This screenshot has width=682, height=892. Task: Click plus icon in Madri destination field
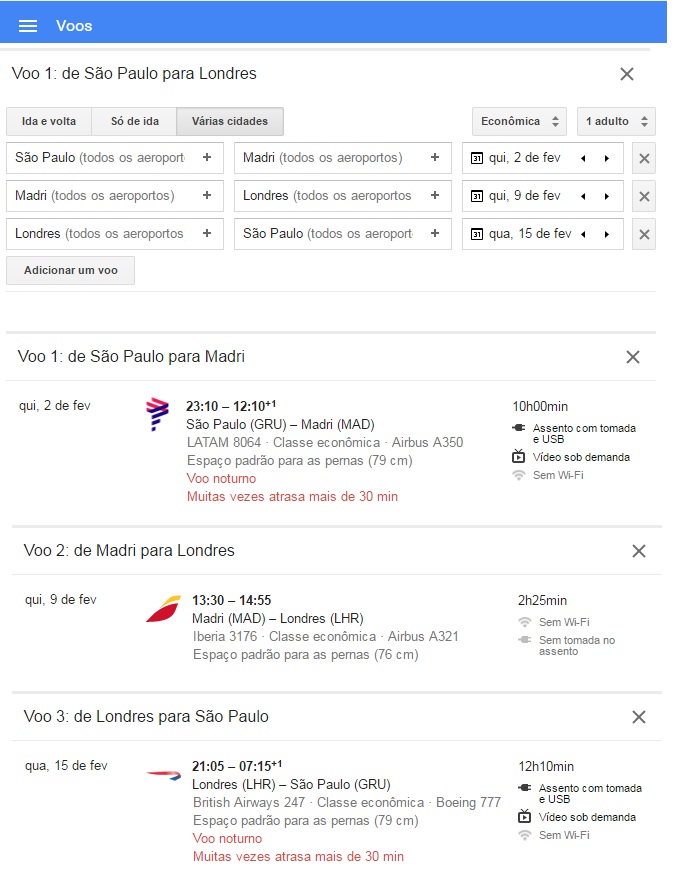(x=435, y=157)
